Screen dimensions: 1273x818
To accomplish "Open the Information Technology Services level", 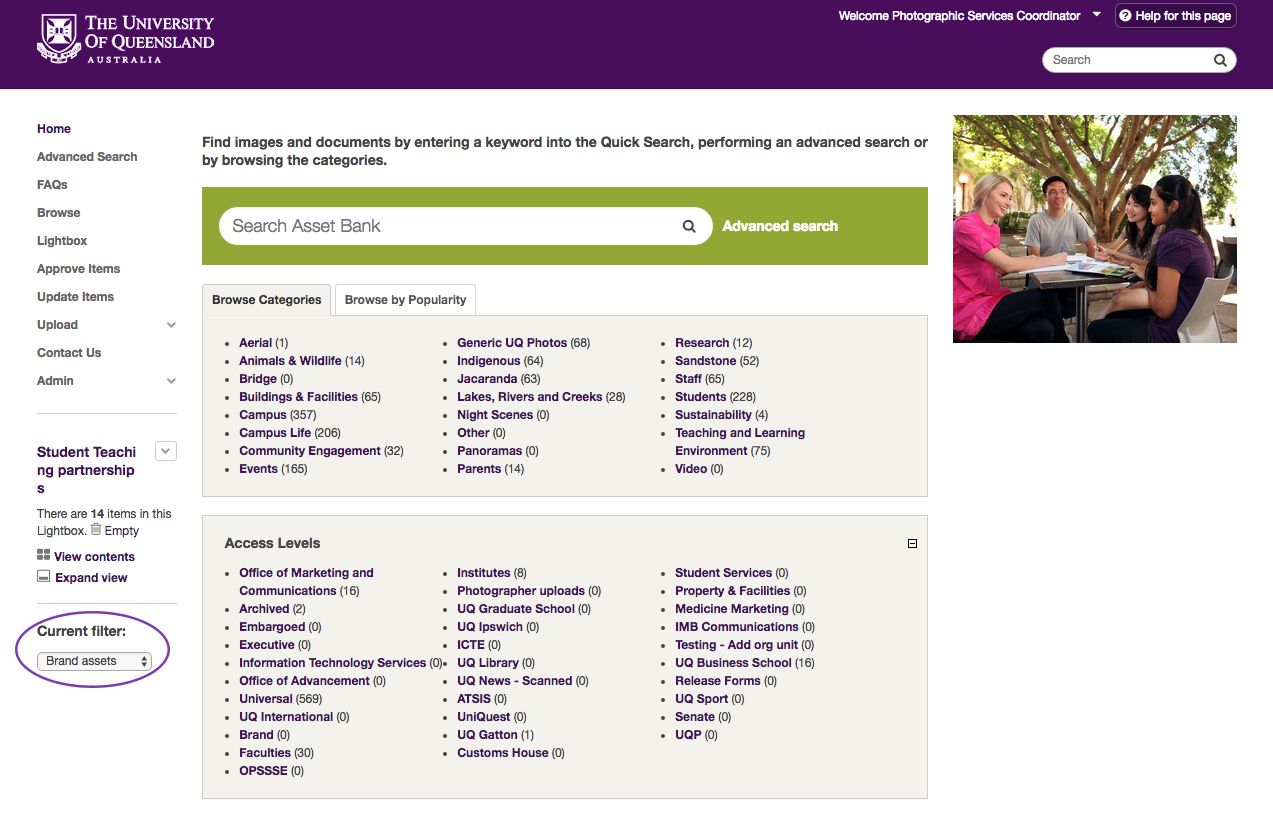I will pos(333,663).
